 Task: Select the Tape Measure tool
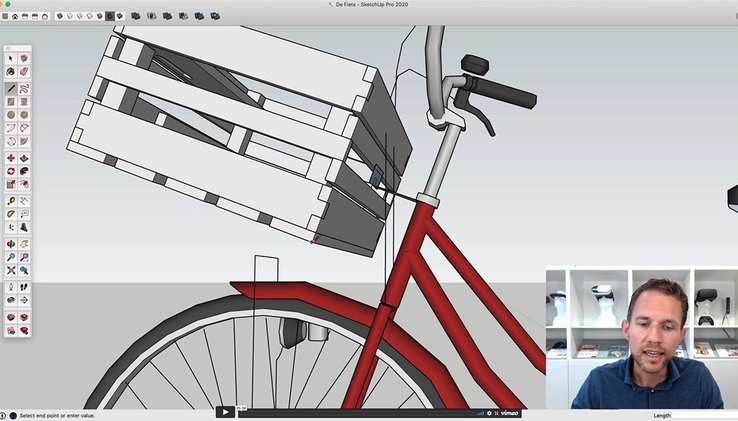(11, 200)
